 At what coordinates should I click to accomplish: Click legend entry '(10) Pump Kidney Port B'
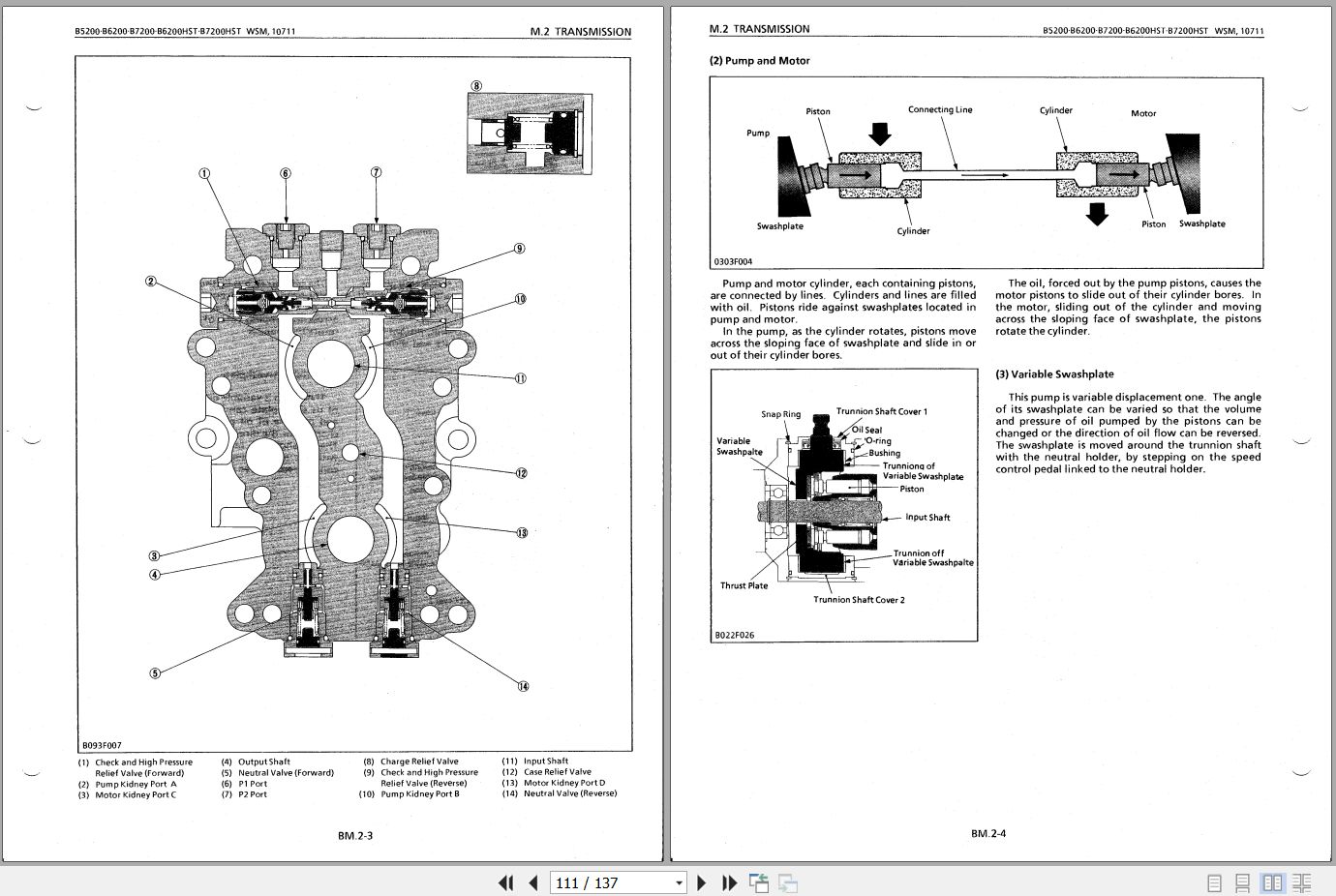click(x=410, y=794)
